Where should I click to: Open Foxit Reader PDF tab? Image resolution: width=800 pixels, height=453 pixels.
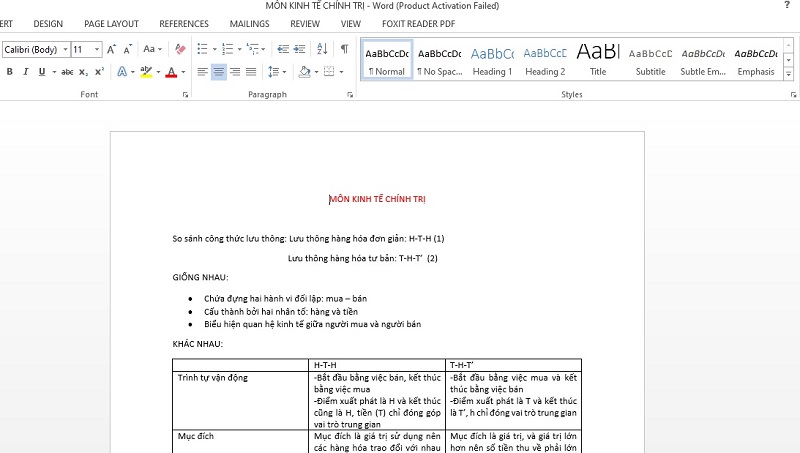click(x=418, y=24)
